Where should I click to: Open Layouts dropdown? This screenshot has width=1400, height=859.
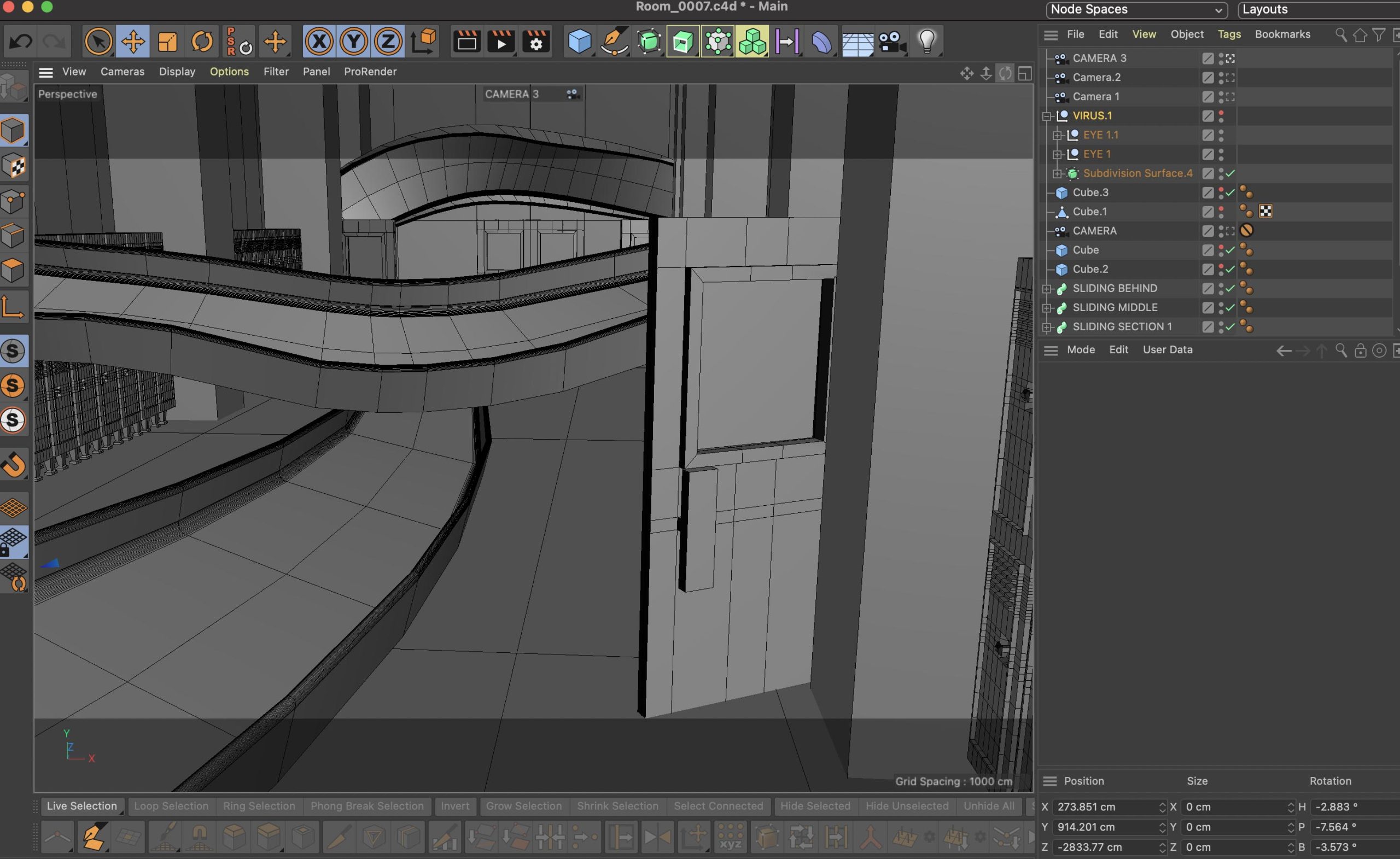tap(1318, 10)
